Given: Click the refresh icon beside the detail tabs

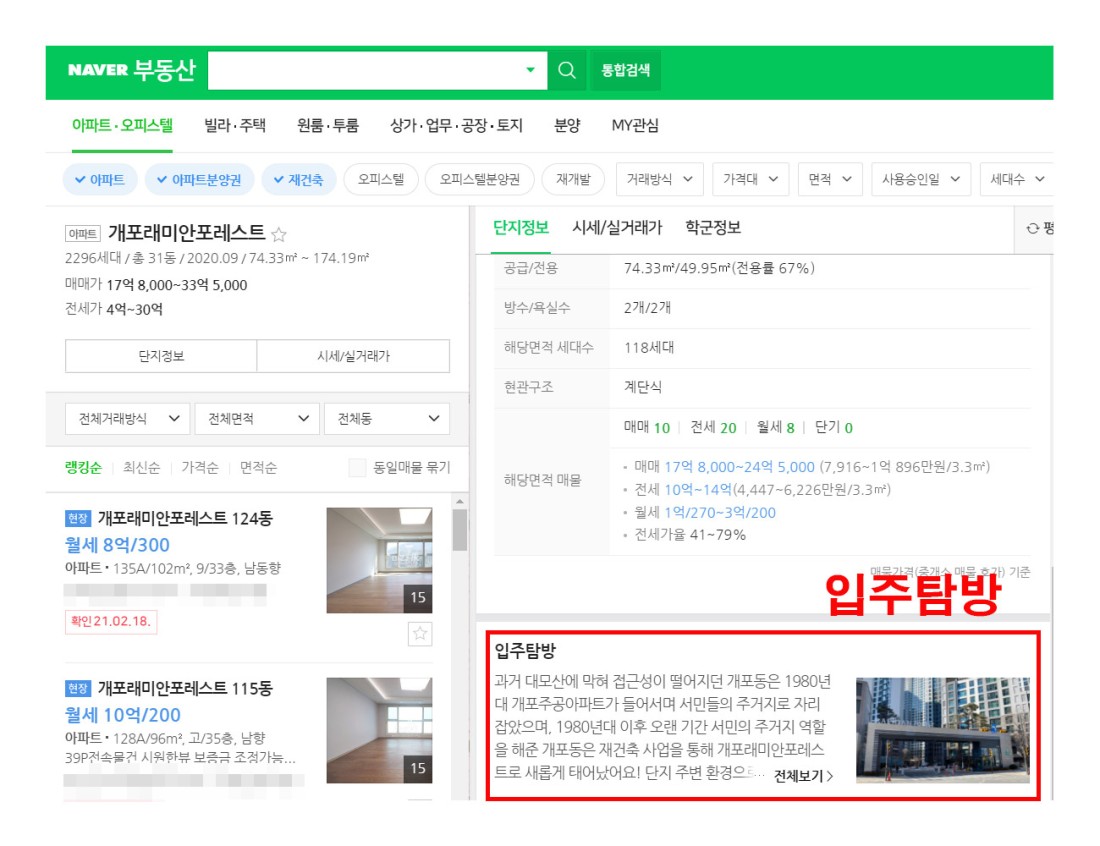Looking at the screenshot, I should point(1033,228).
